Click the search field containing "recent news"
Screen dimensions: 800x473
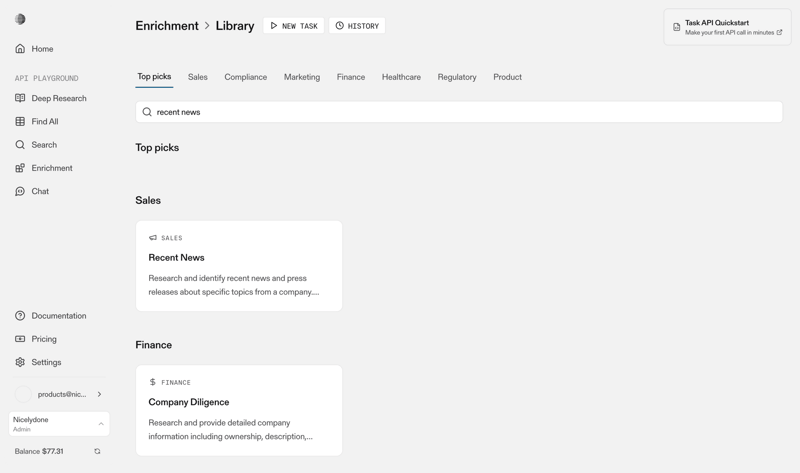(x=459, y=112)
